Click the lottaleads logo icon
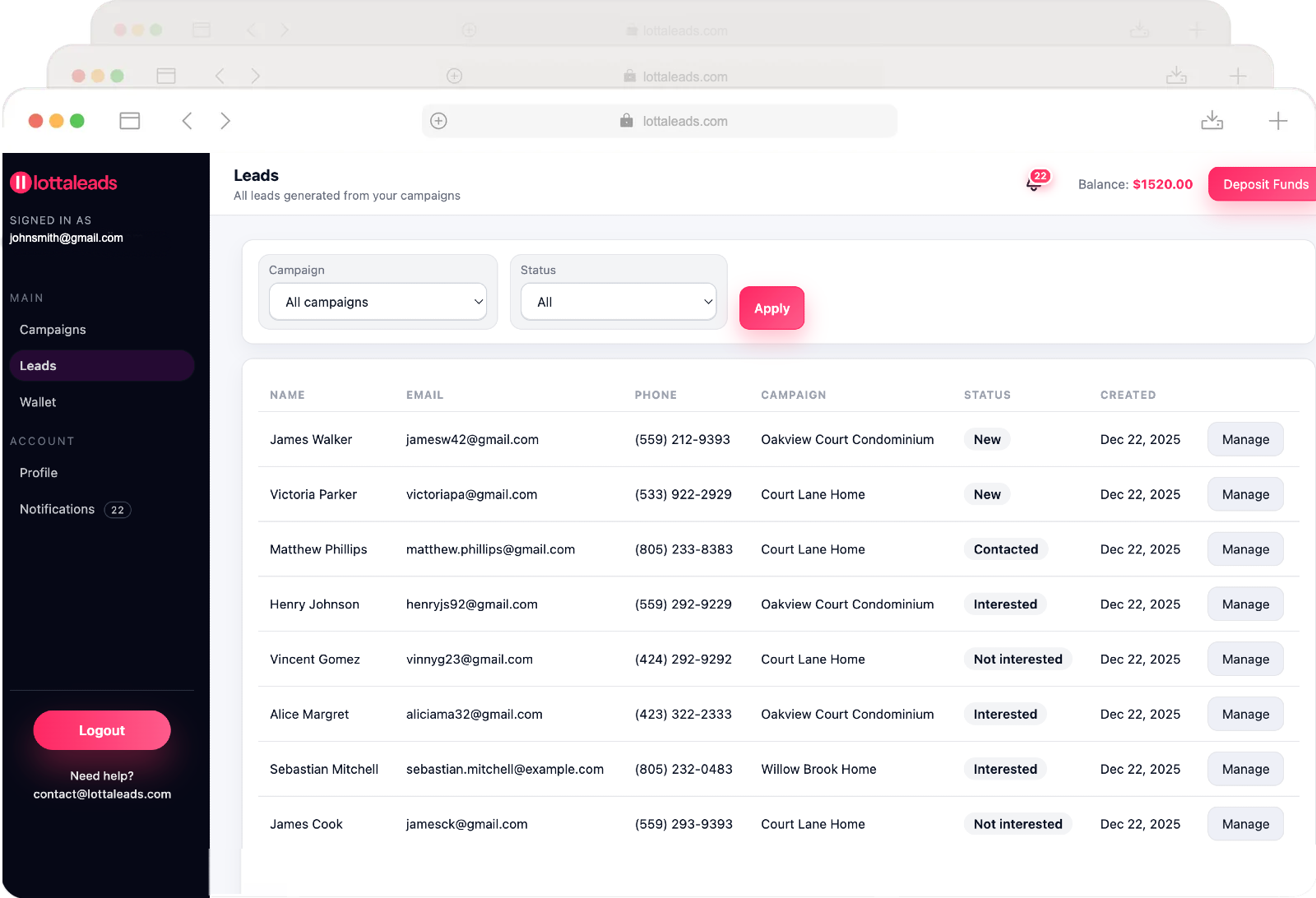The height and width of the screenshot is (898, 1316). (x=21, y=183)
